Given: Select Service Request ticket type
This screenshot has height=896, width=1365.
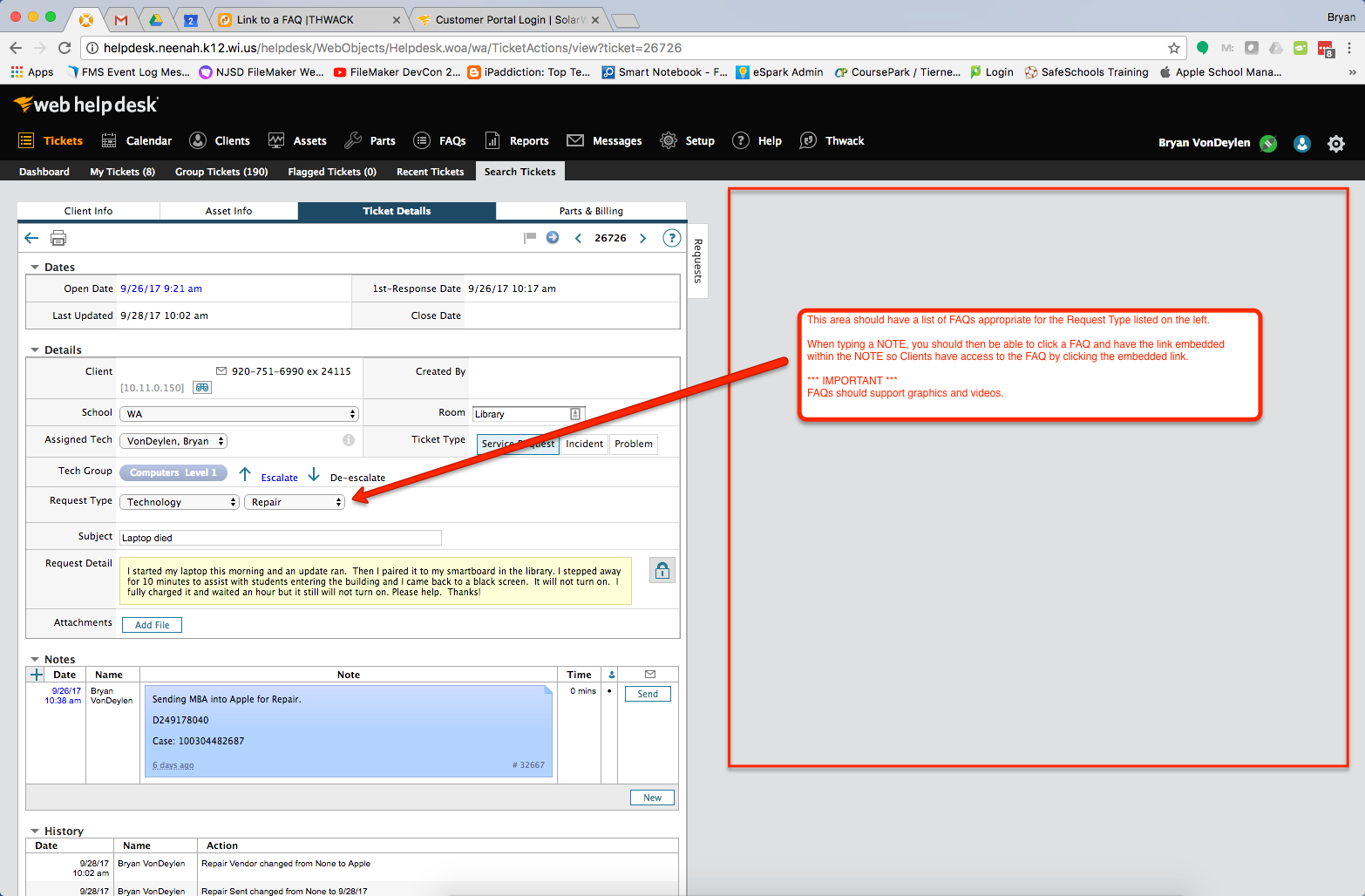Looking at the screenshot, I should 518,444.
